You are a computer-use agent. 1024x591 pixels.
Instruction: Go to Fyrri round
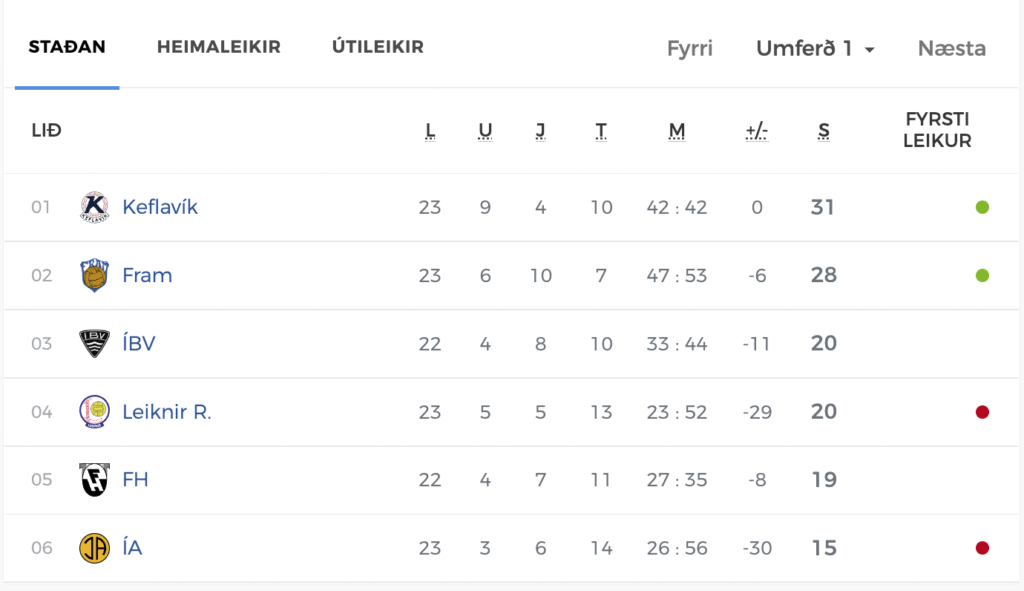coord(690,49)
